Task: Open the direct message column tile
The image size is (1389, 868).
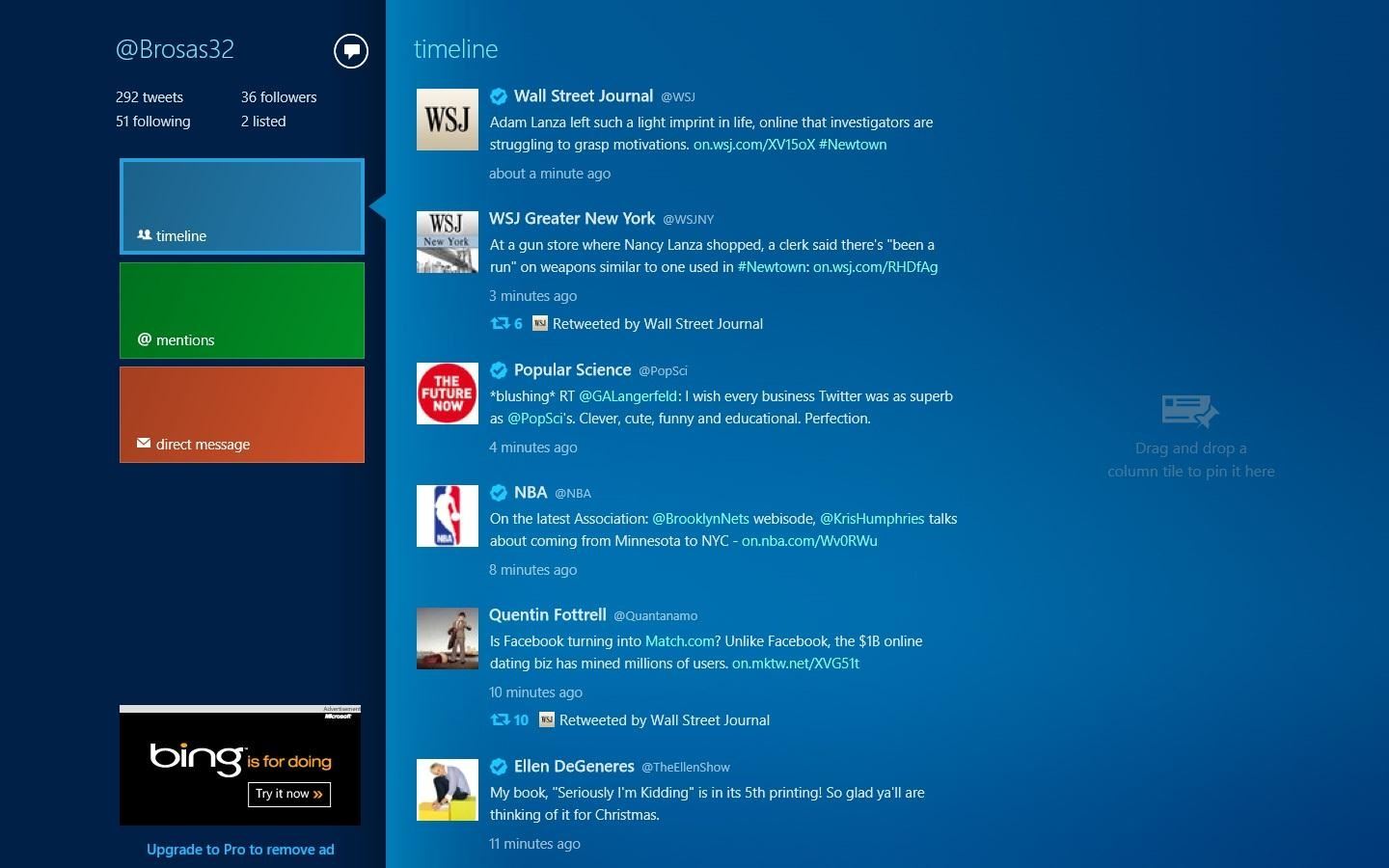Action: [242, 415]
